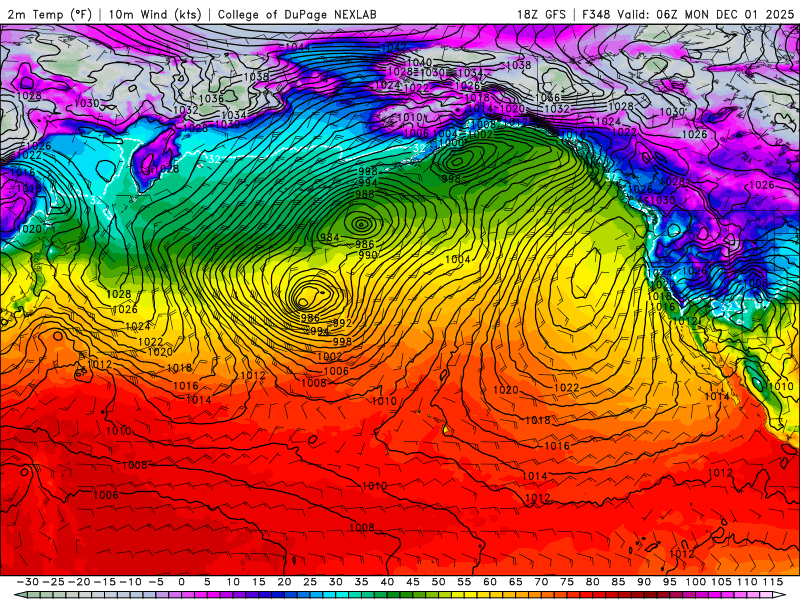Click the 35 tick on temperature scale
The height and width of the screenshot is (600, 800).
click(361, 582)
